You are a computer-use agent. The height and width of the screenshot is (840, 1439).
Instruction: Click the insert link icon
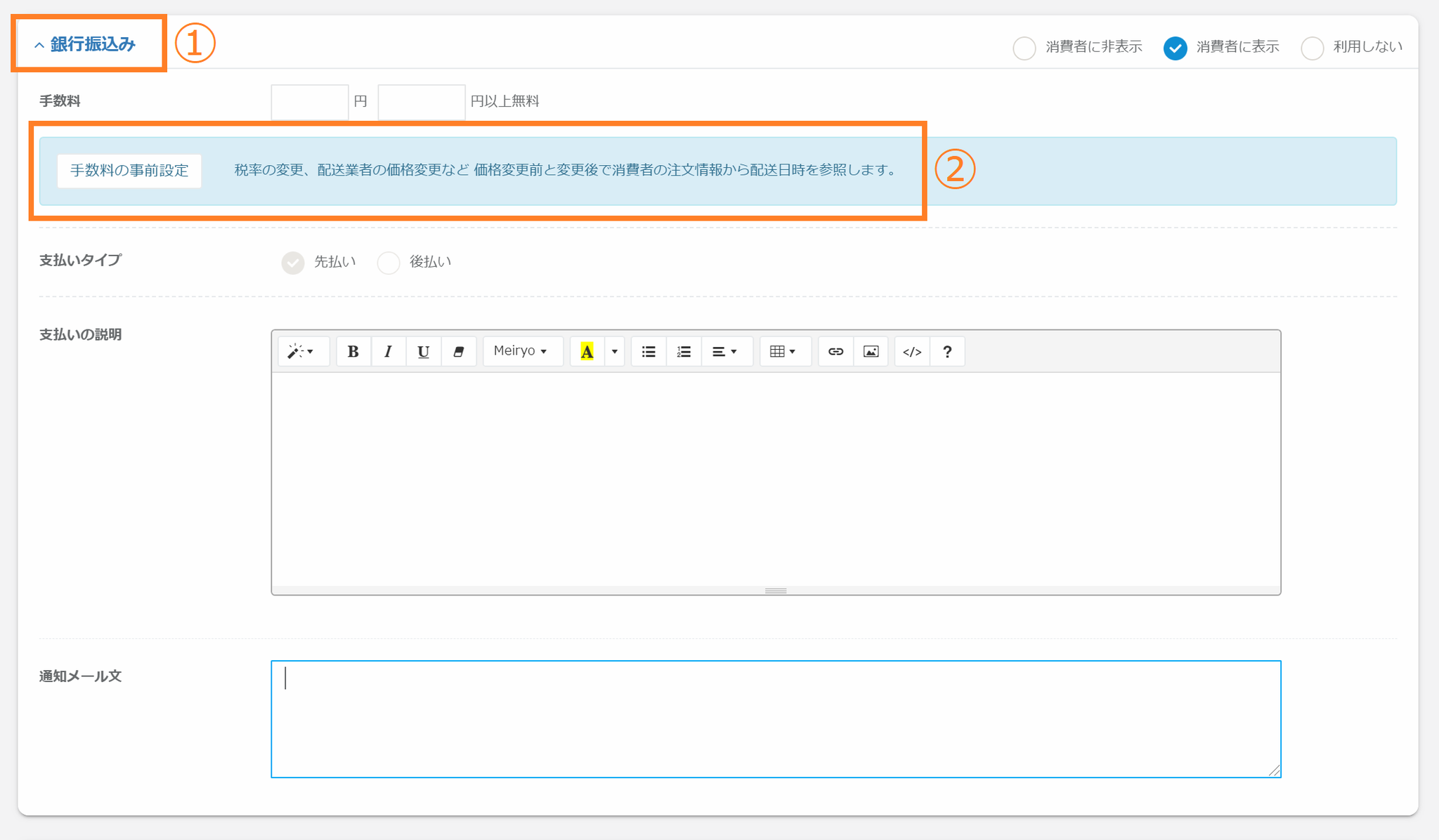835,351
